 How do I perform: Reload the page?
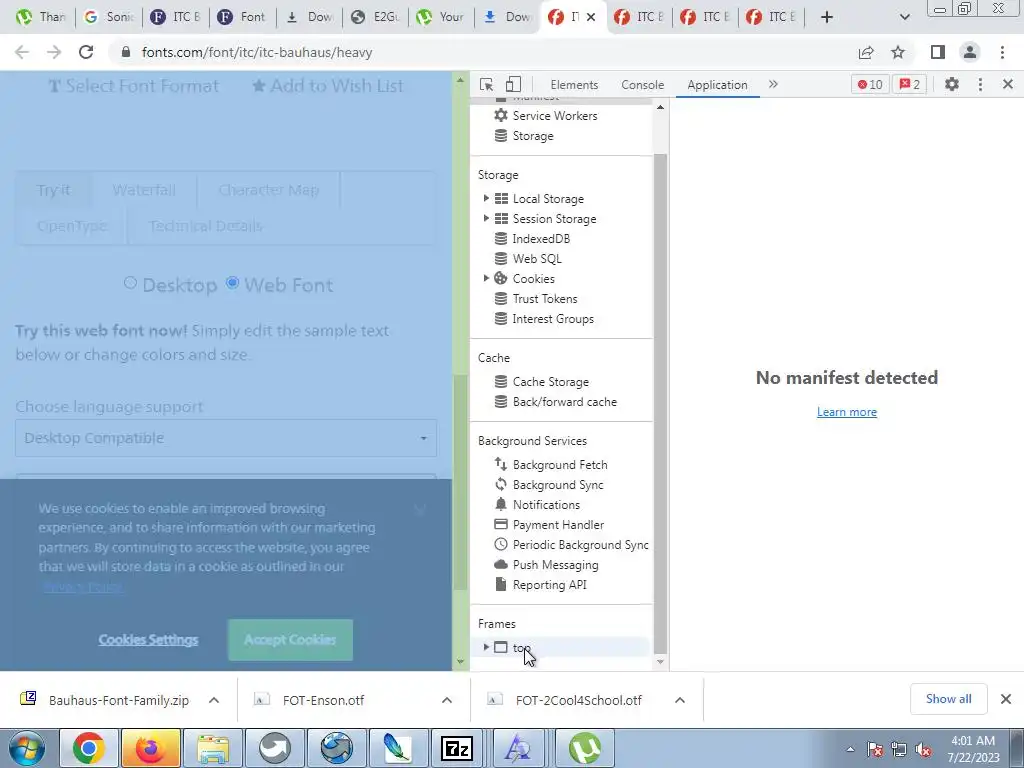[x=86, y=52]
